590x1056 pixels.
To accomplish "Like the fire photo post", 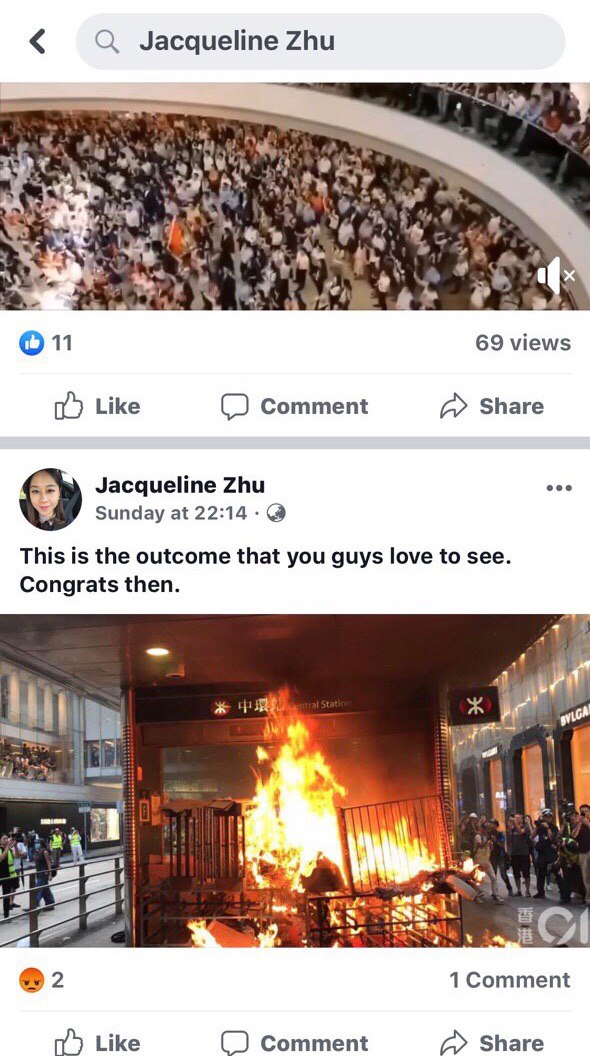I will coord(98,1041).
